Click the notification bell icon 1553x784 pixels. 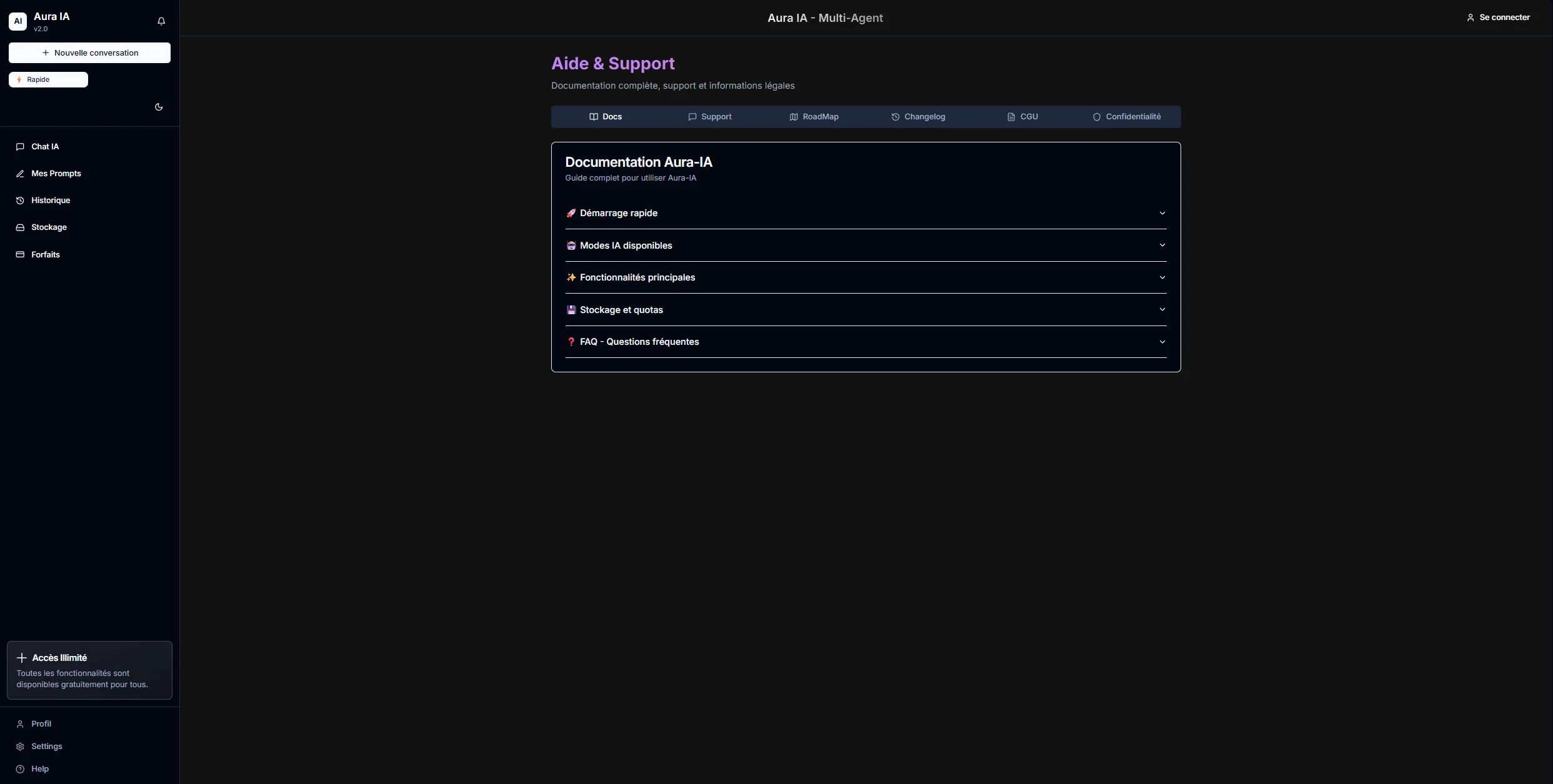coord(161,21)
